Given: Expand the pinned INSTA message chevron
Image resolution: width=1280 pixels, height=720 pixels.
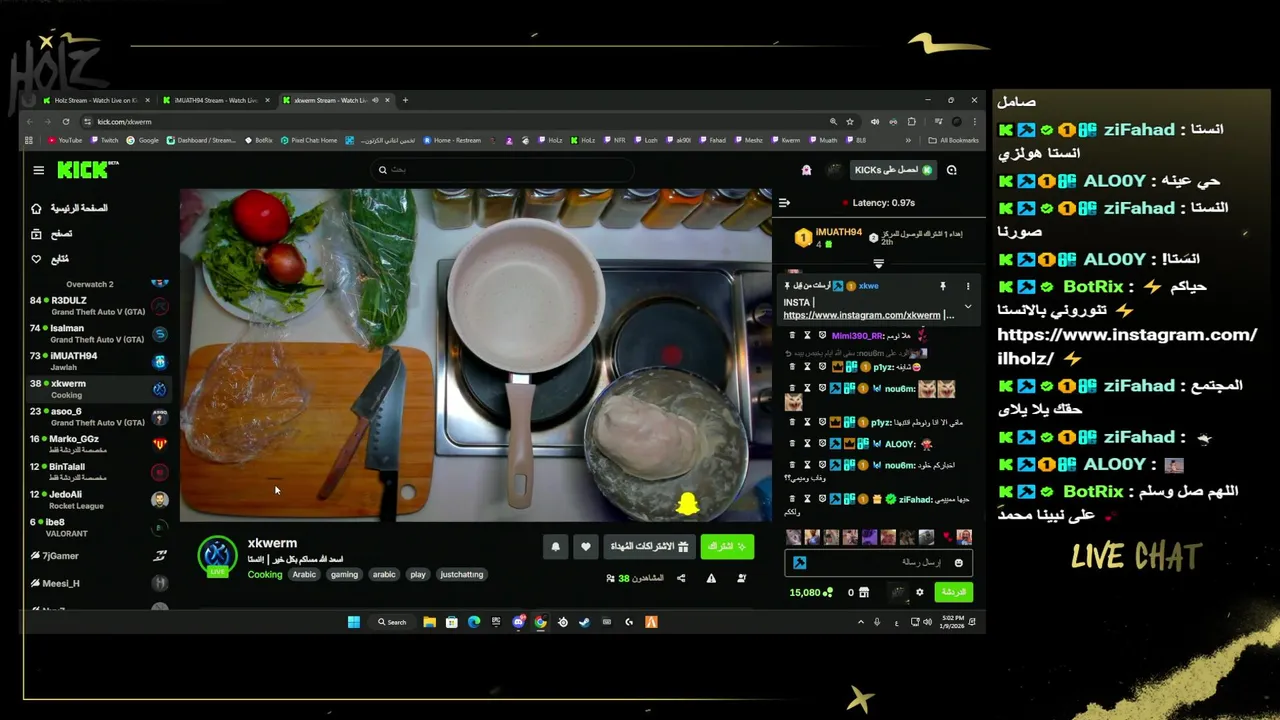Looking at the screenshot, I should pos(967,307).
